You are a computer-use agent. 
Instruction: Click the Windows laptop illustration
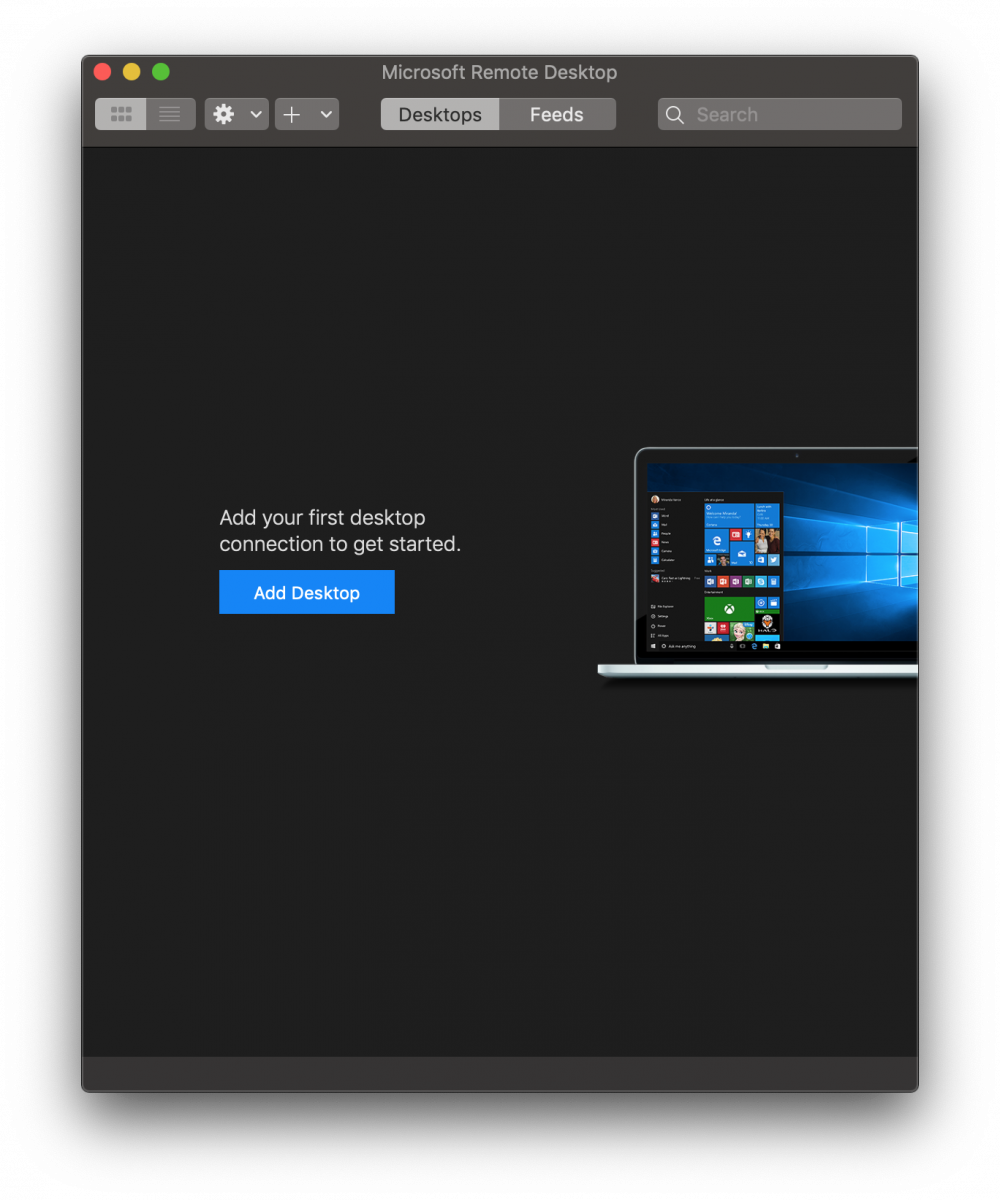(757, 565)
